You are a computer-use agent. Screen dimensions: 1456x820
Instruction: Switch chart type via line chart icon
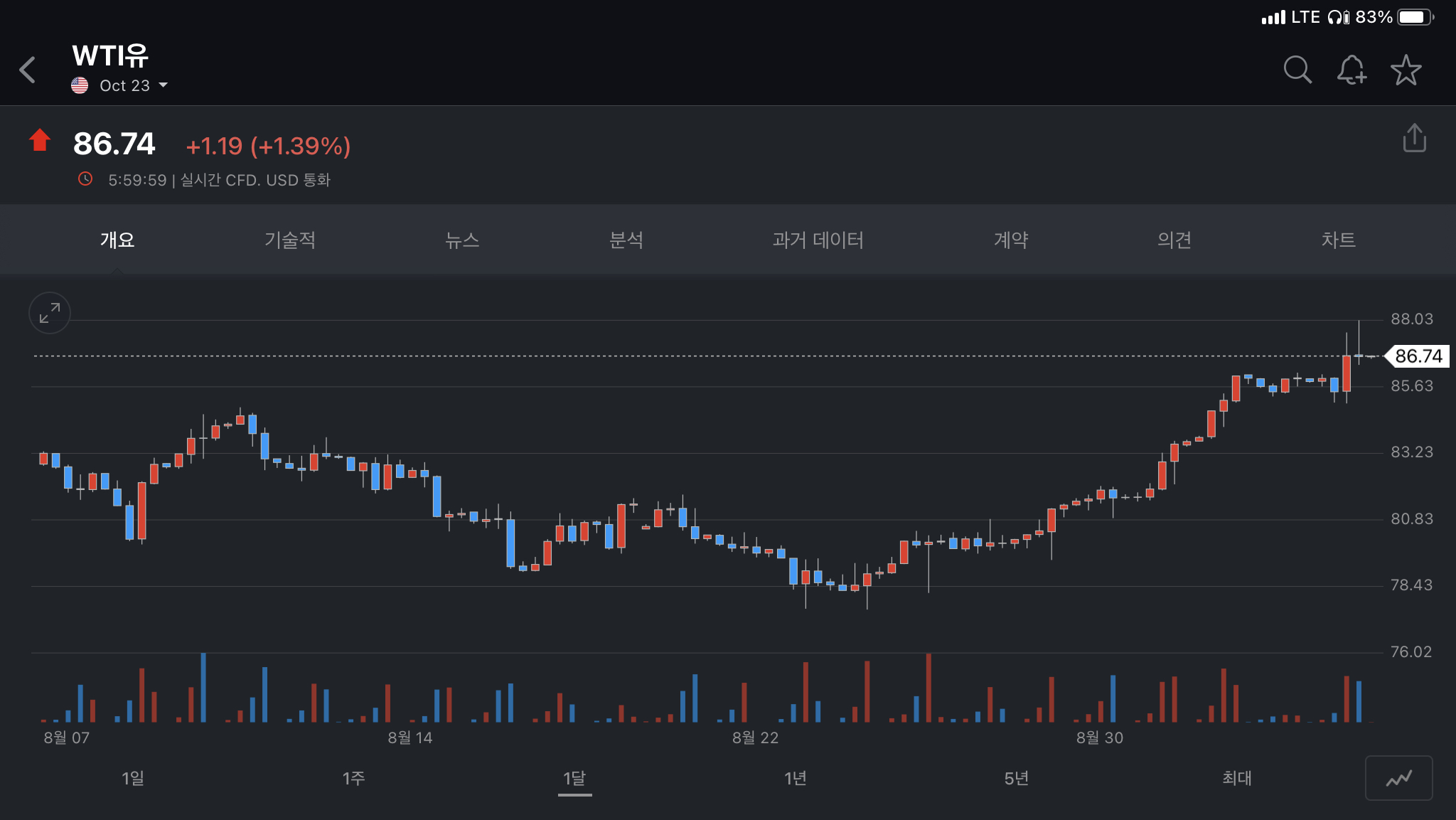point(1398,778)
